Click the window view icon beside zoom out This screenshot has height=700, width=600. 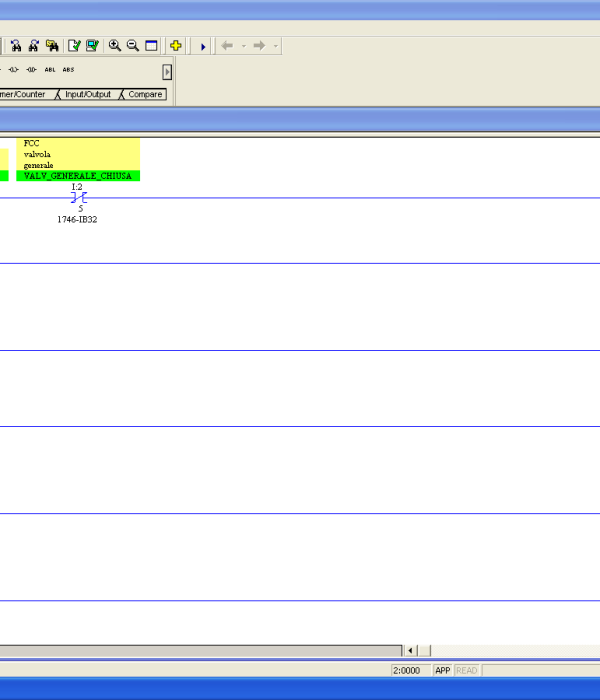point(151,46)
